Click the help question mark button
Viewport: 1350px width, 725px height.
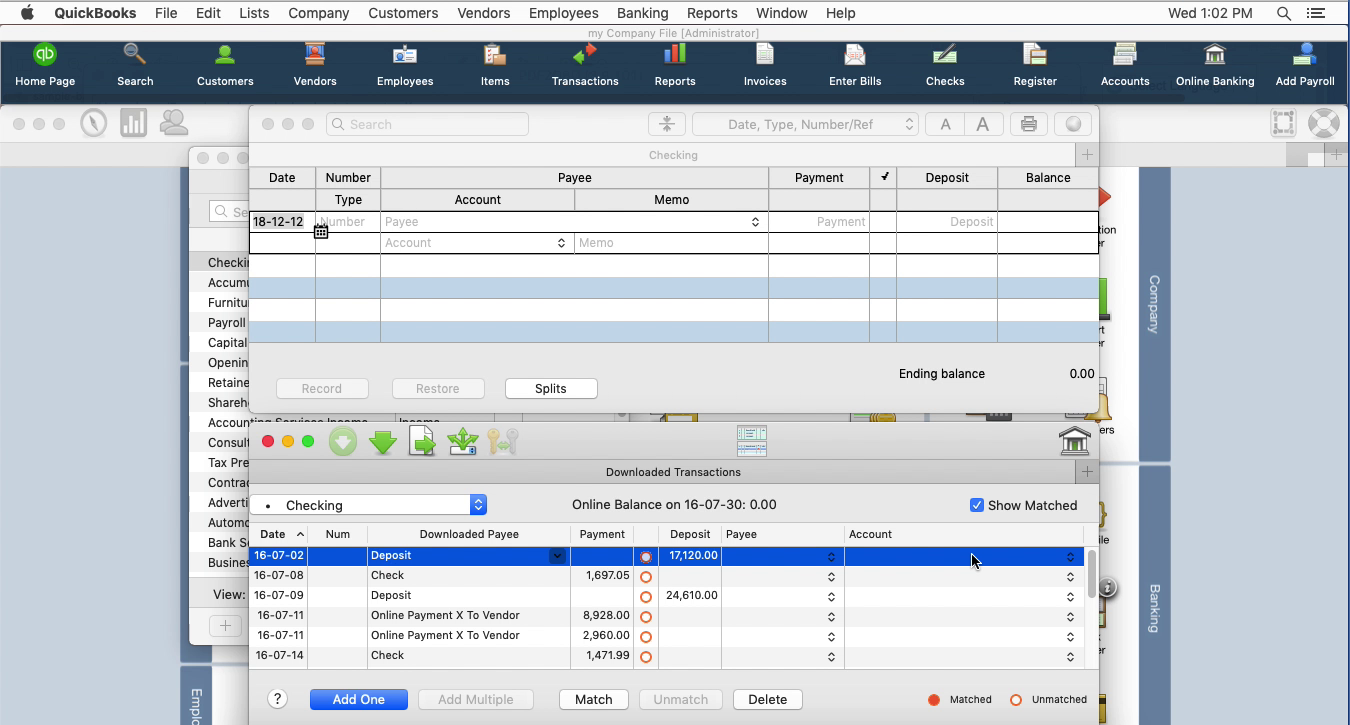point(278,699)
